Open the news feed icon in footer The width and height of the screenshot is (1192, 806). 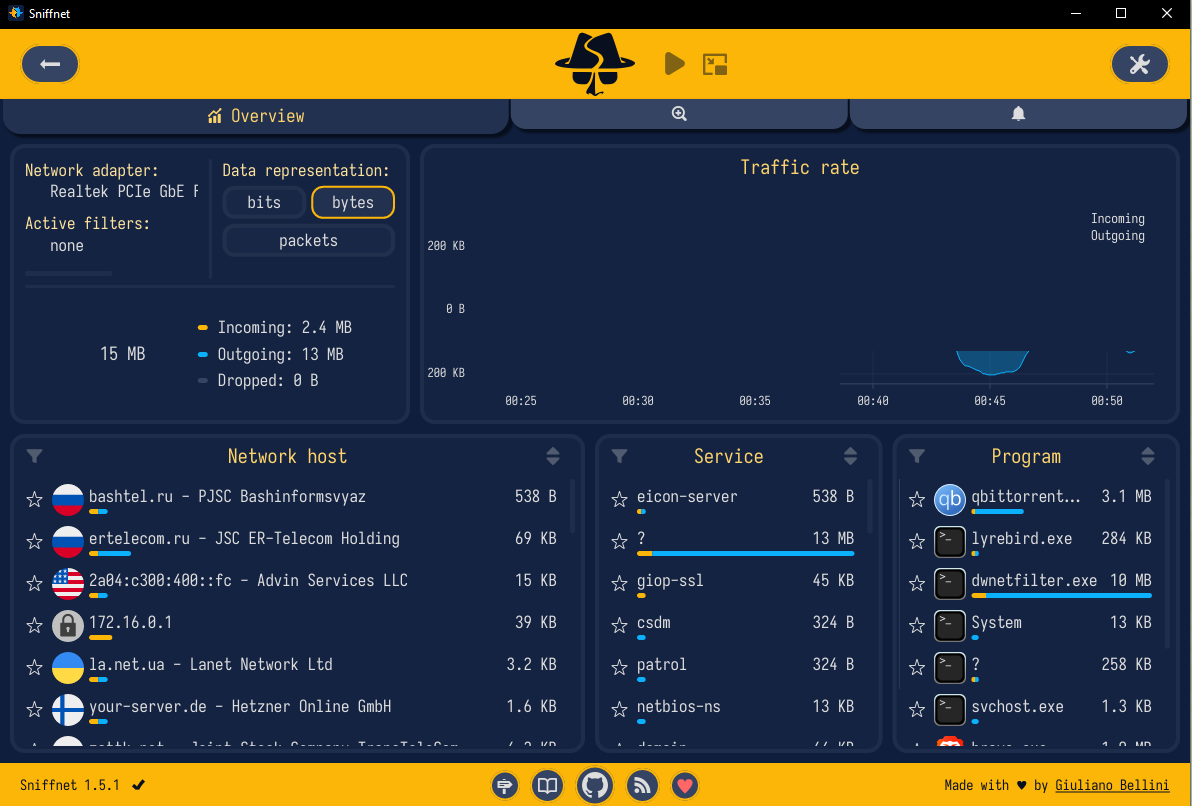tap(642, 785)
